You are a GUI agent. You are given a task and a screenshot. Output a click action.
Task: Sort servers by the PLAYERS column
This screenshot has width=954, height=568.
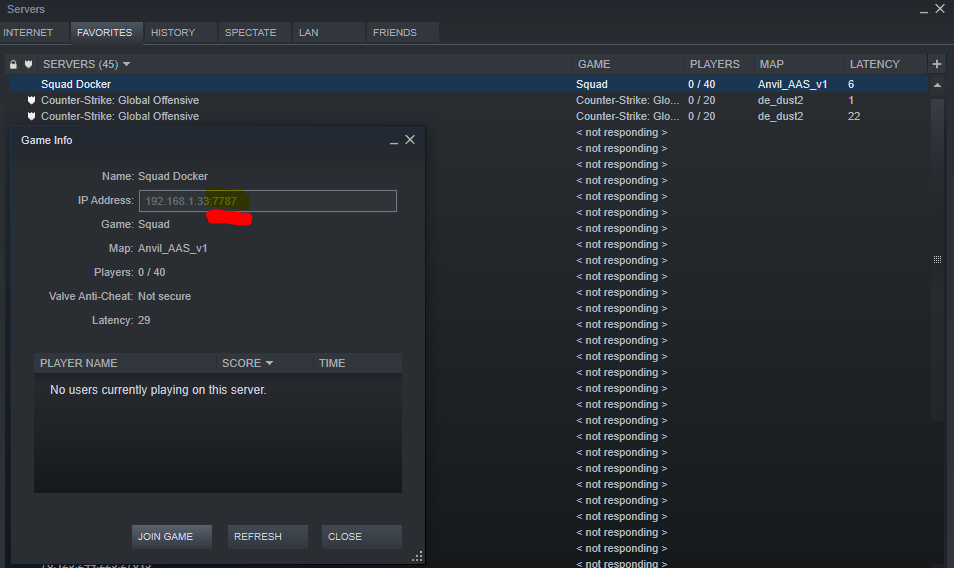pyautogui.click(x=719, y=64)
